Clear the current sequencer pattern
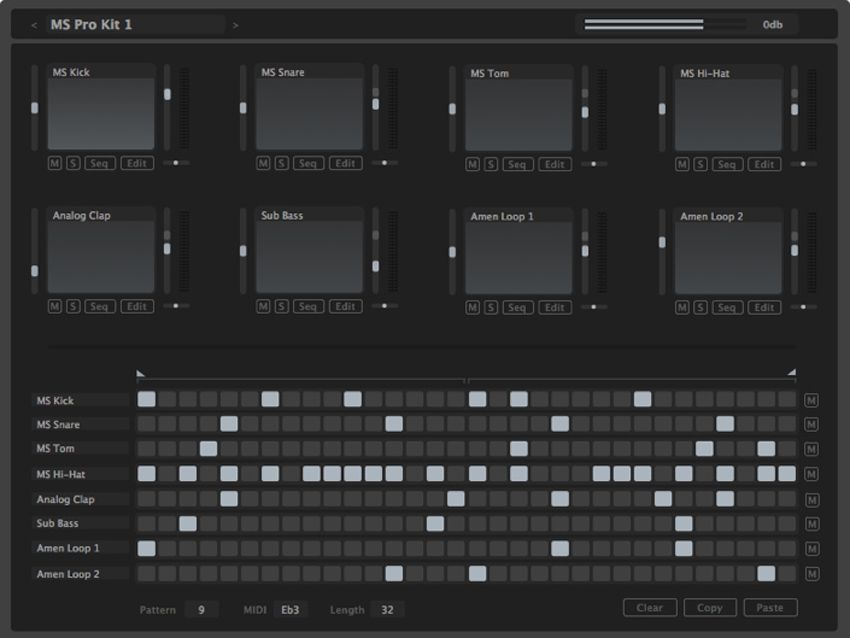Screen dimensions: 850x638 click(x=649, y=607)
